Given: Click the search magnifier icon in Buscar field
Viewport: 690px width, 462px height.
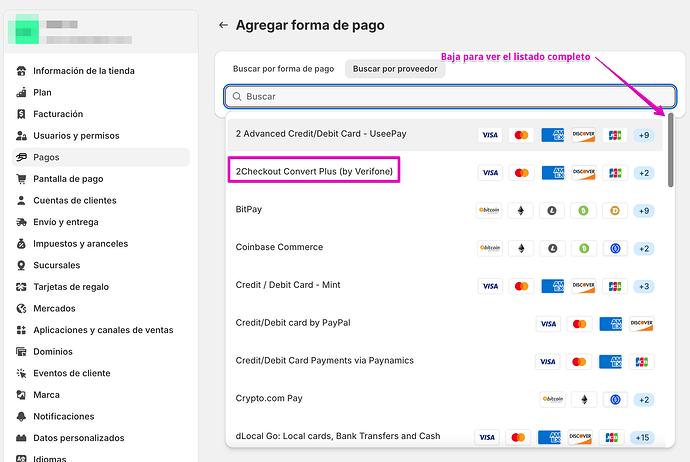Looking at the screenshot, I should click(237, 96).
